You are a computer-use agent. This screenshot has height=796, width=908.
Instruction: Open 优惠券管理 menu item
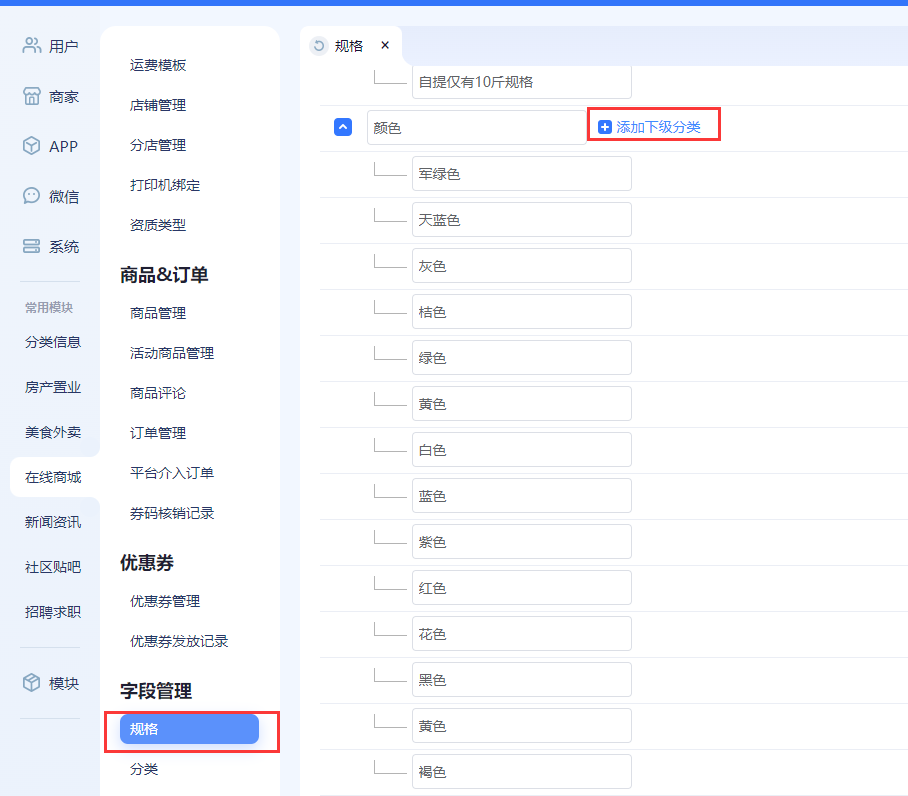click(165, 601)
